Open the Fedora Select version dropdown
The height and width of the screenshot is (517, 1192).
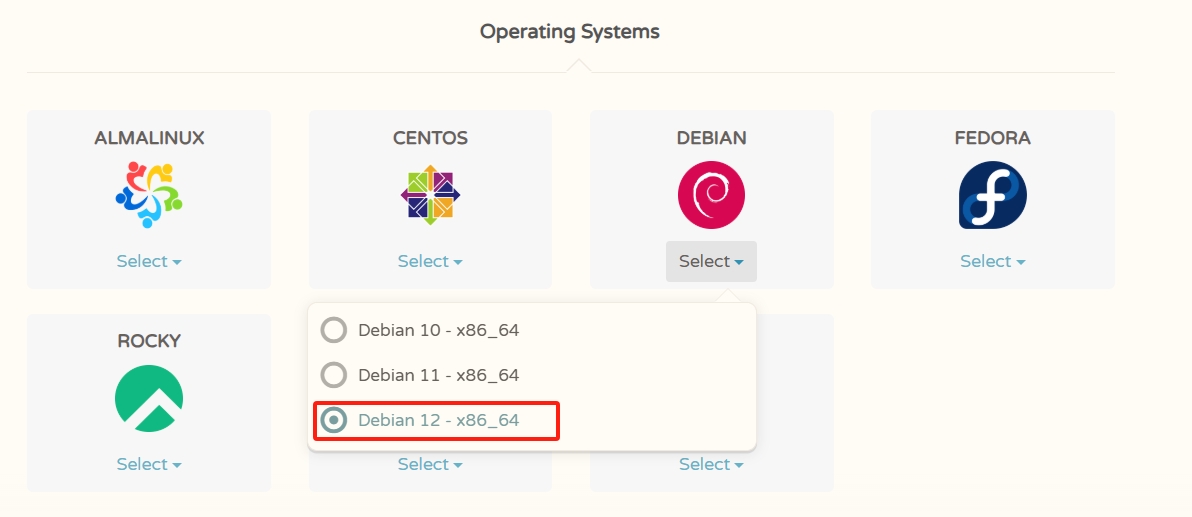tap(992, 261)
